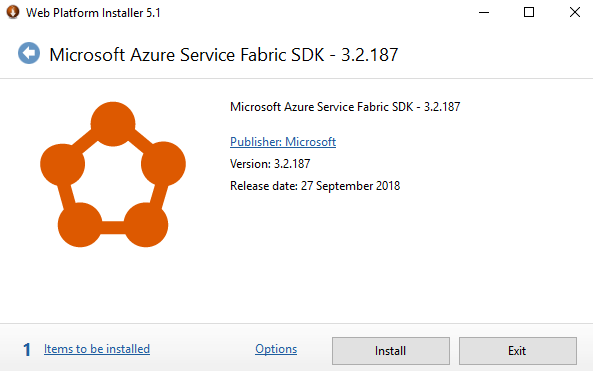Close the Web Platform Installer window
Viewport: 593px width, 371px height.
pos(574,12)
